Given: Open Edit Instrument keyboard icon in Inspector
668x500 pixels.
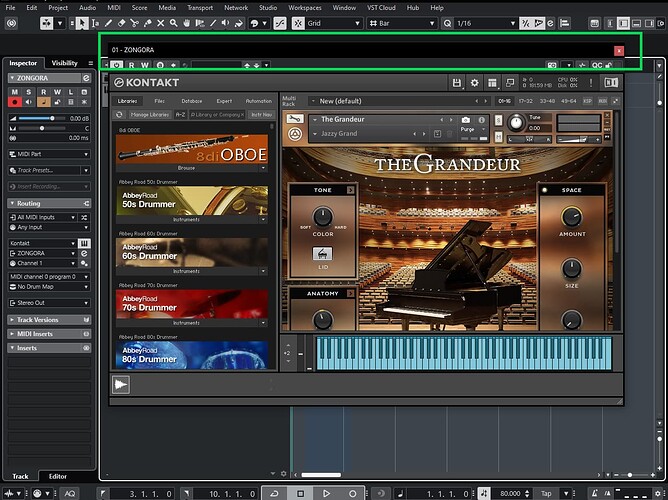Looking at the screenshot, I should [84, 243].
